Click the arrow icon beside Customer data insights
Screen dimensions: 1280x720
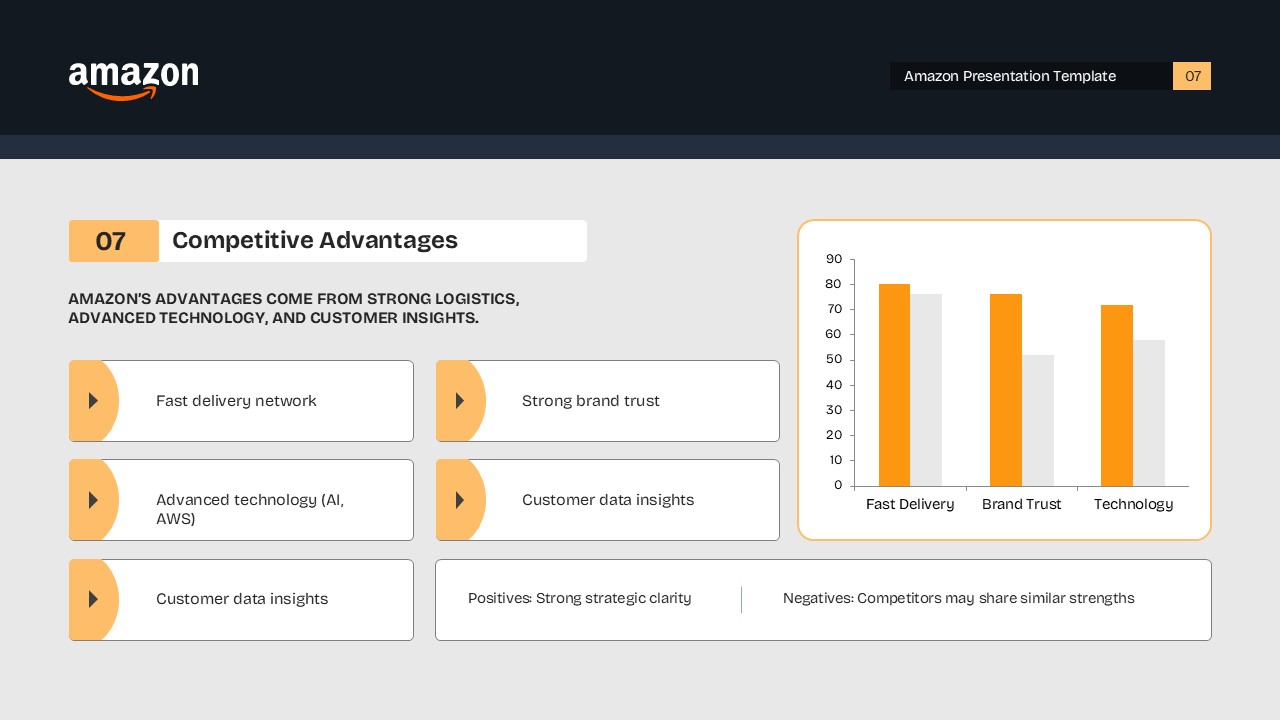point(460,500)
